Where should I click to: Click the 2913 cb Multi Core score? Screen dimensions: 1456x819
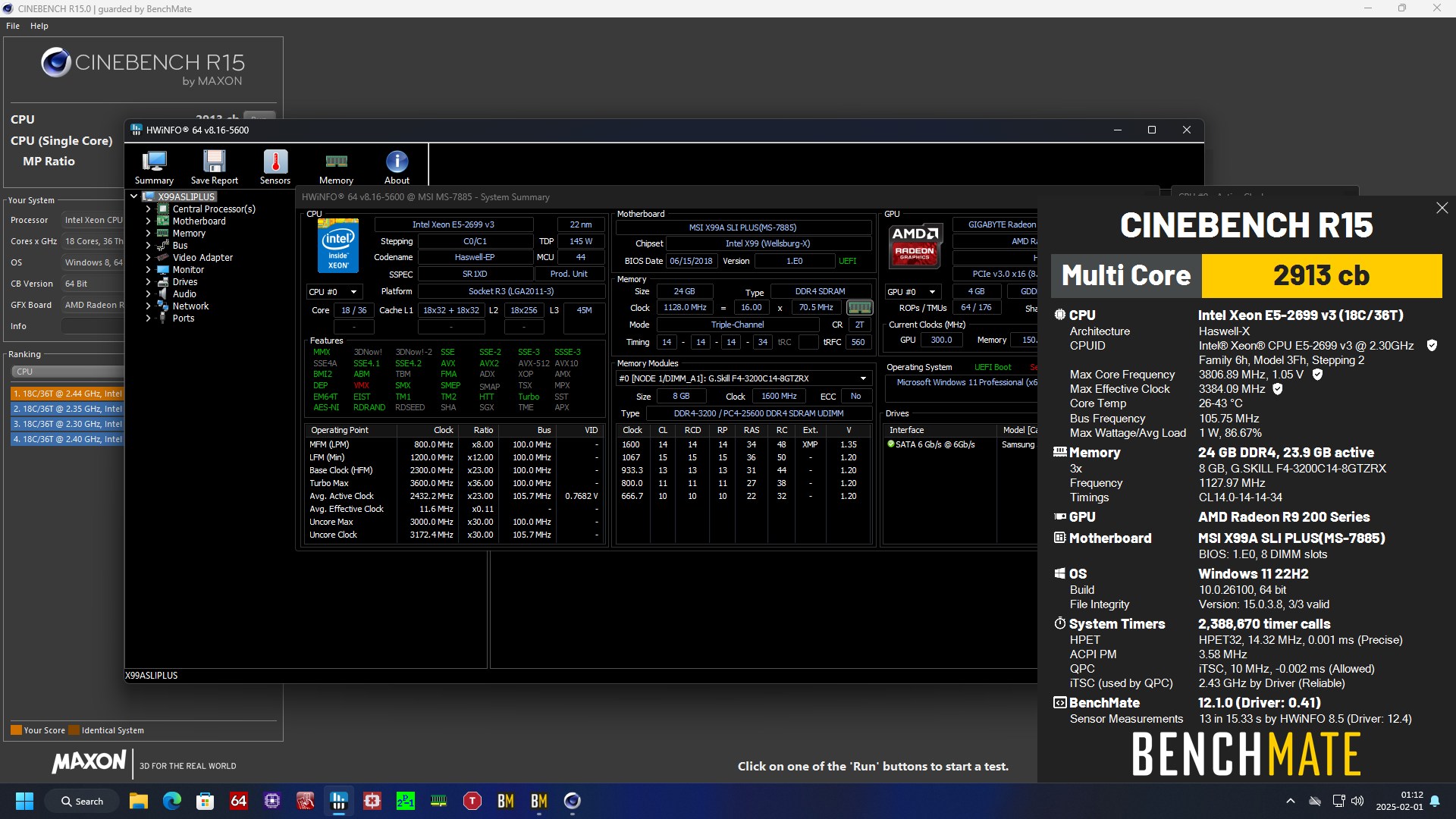(x=1322, y=275)
